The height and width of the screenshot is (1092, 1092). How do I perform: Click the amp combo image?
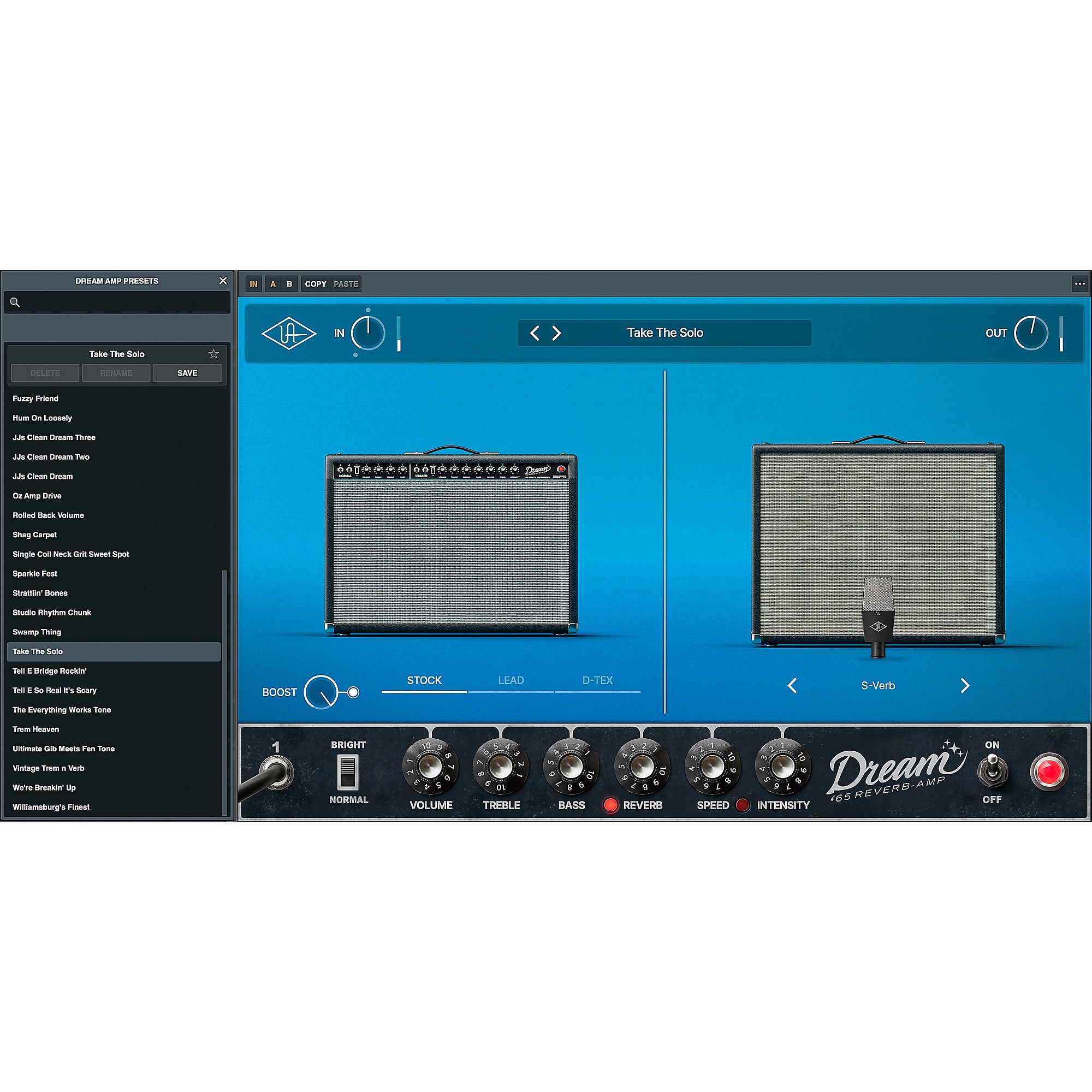pos(451,542)
